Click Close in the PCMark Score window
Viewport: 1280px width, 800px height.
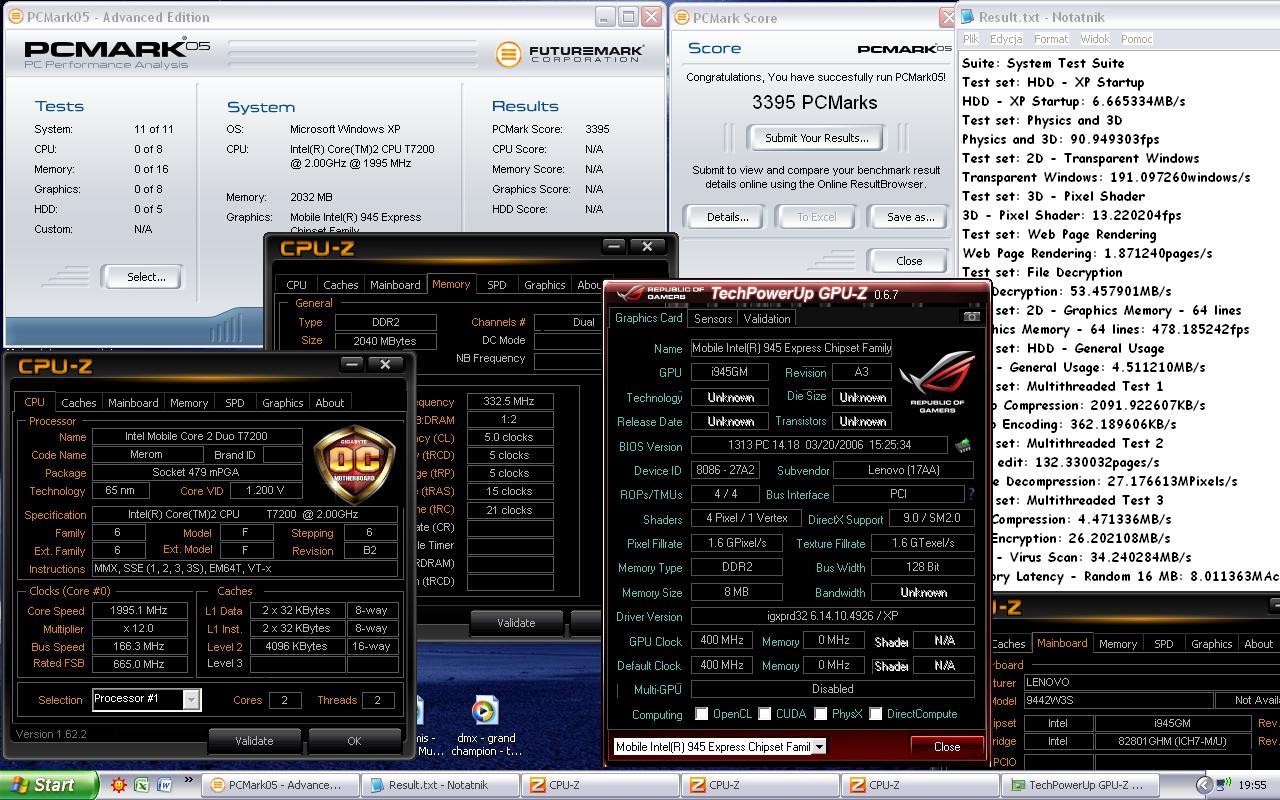[x=909, y=261]
